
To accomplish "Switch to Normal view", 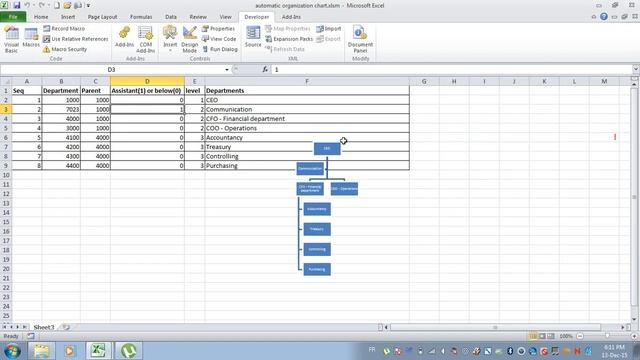I will point(533,336).
